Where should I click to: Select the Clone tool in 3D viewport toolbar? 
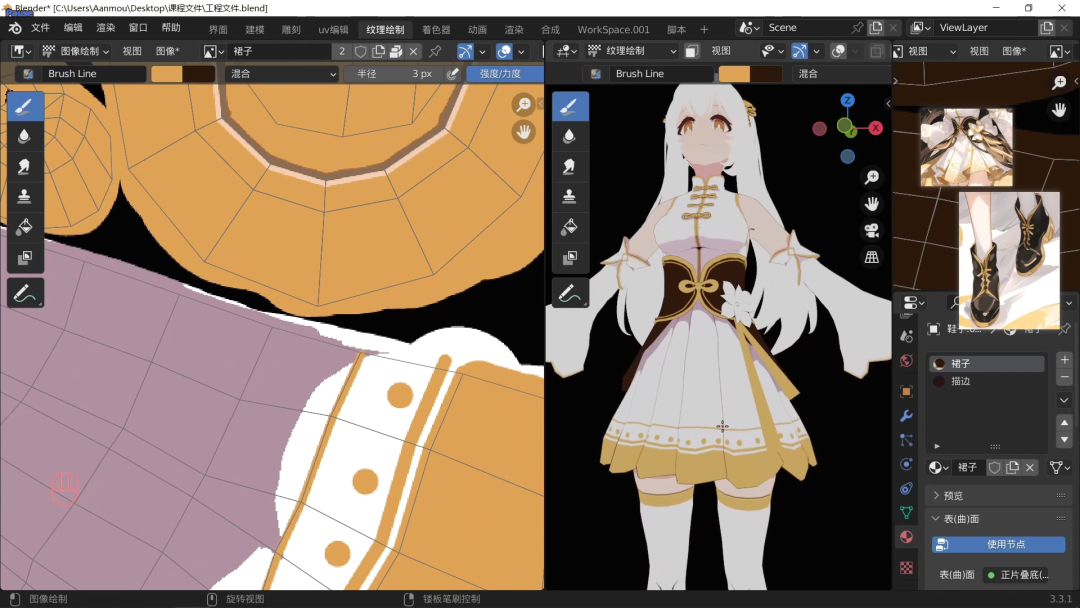(x=570, y=197)
